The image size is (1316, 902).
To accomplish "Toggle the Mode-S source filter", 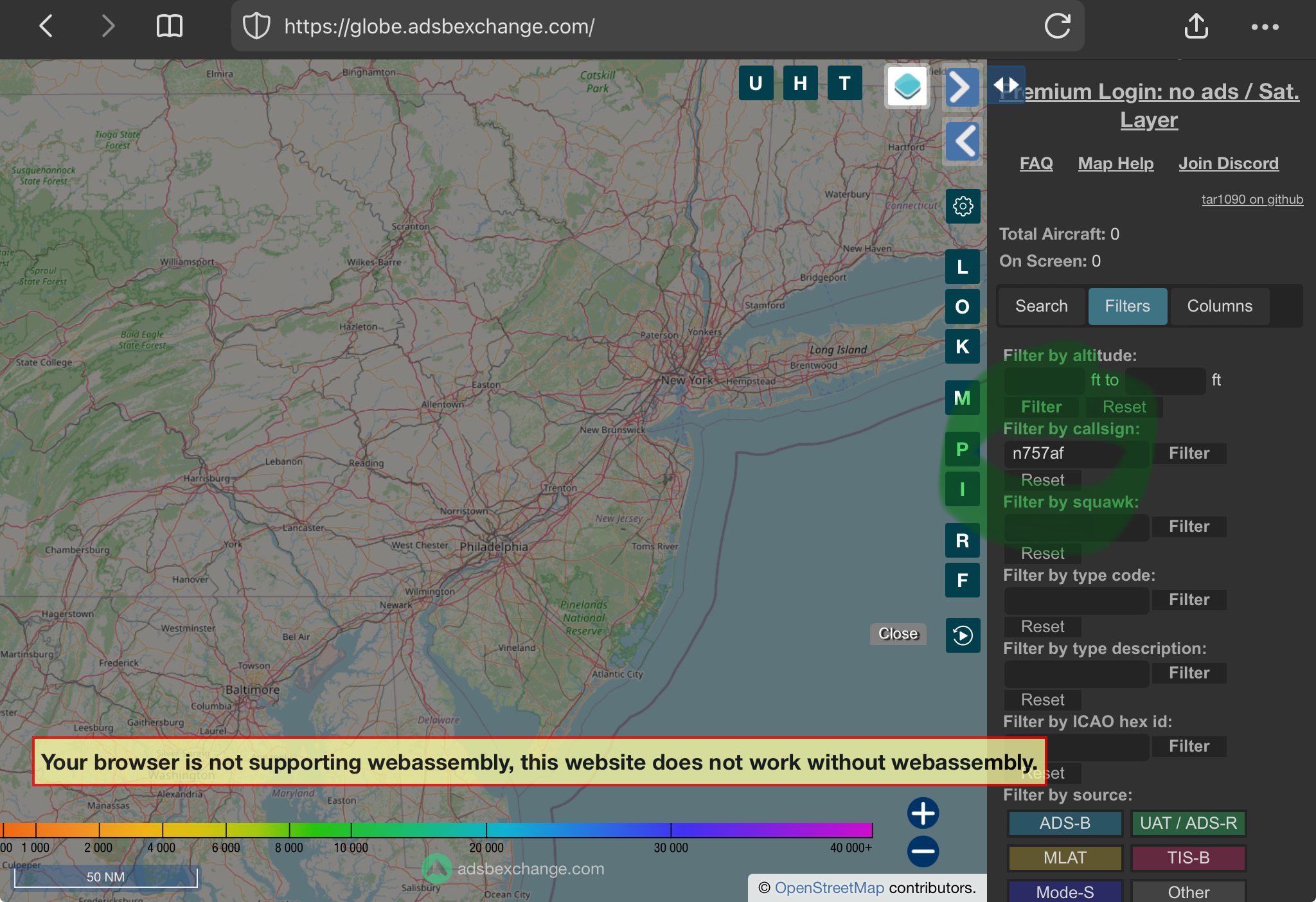I will (1065, 892).
